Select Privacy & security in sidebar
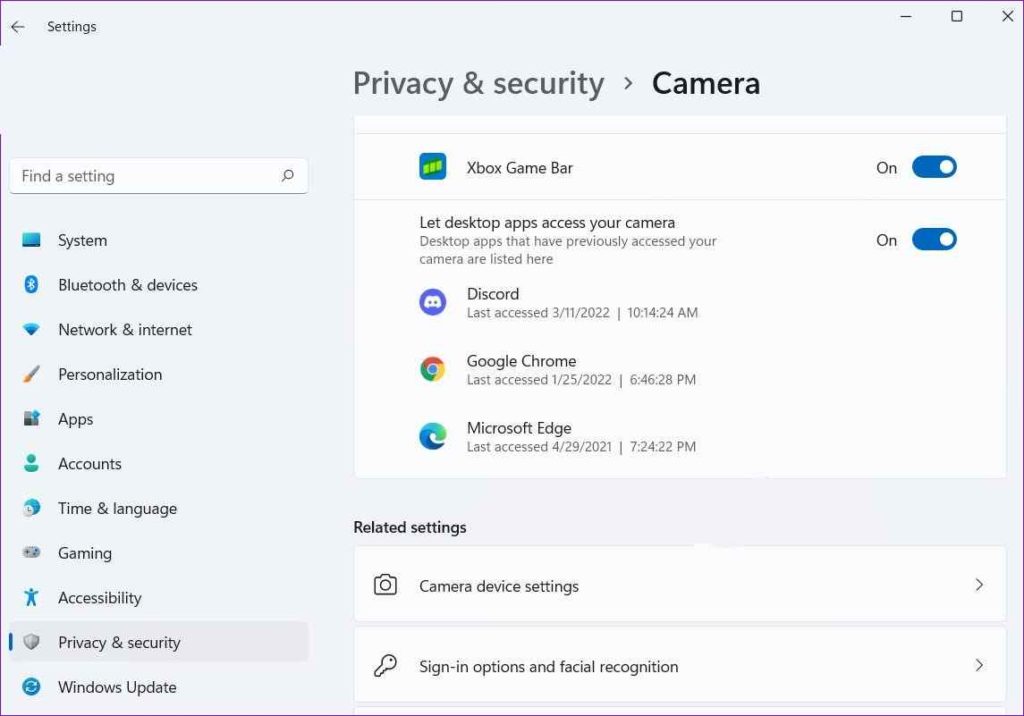This screenshot has height=716, width=1024. pyautogui.click(x=159, y=642)
